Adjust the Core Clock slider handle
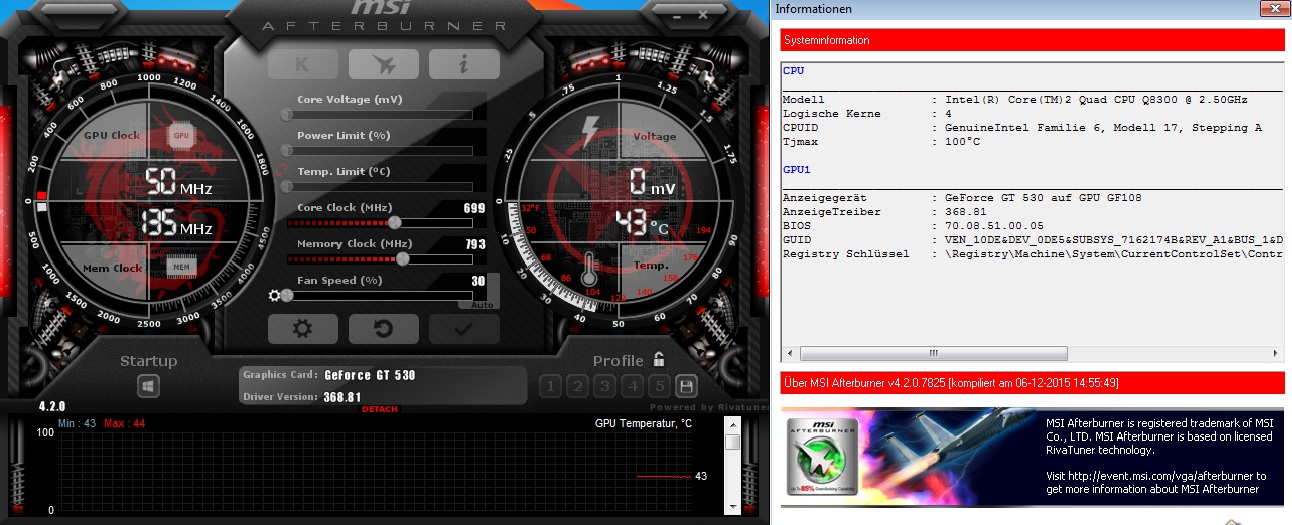Screen dimensions: 1292x525 tap(395, 222)
